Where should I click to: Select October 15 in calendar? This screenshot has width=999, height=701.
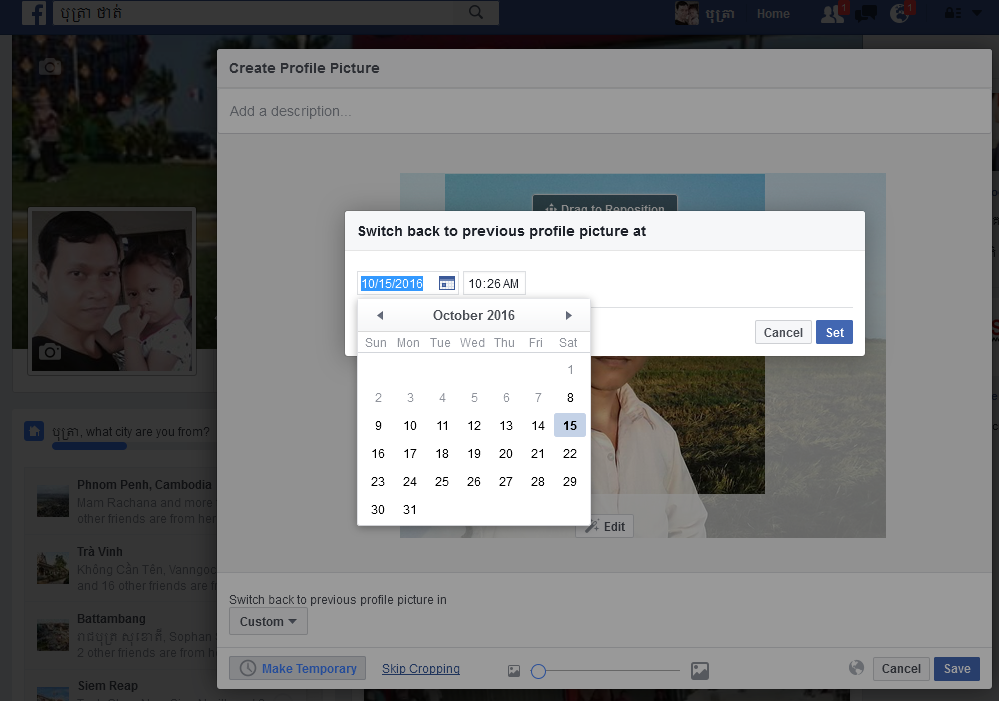[x=570, y=425]
